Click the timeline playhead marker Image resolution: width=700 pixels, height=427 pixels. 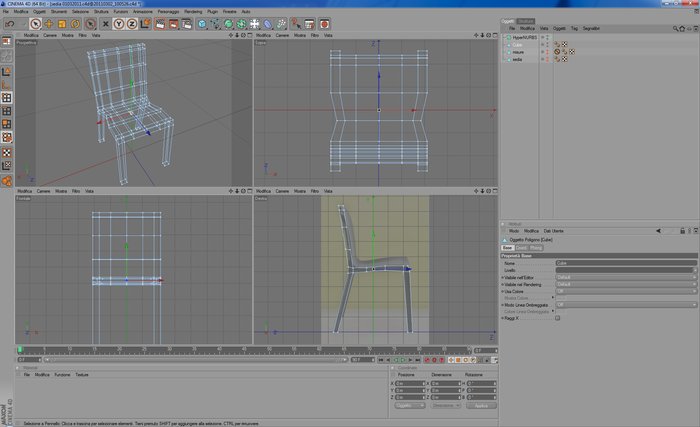(20, 350)
